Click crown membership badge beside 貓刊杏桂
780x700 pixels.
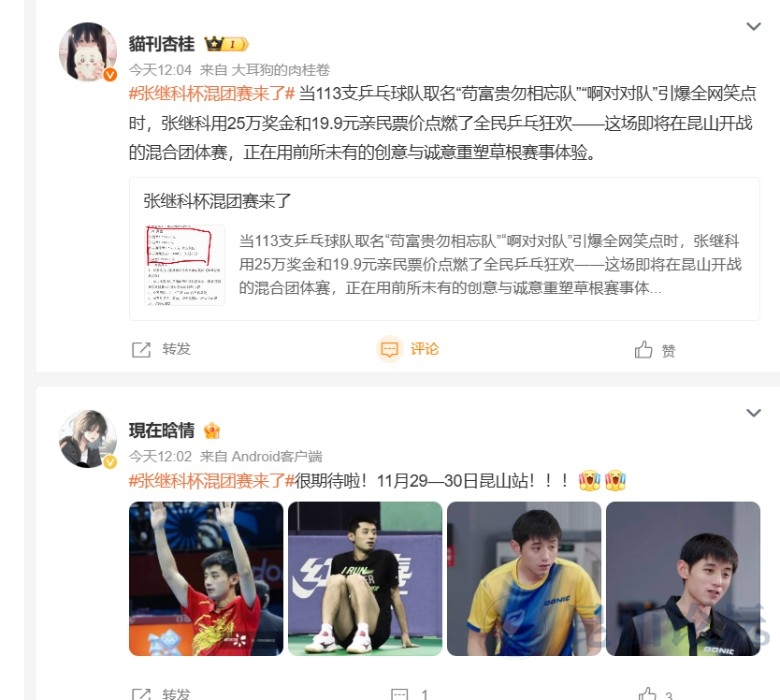226,44
